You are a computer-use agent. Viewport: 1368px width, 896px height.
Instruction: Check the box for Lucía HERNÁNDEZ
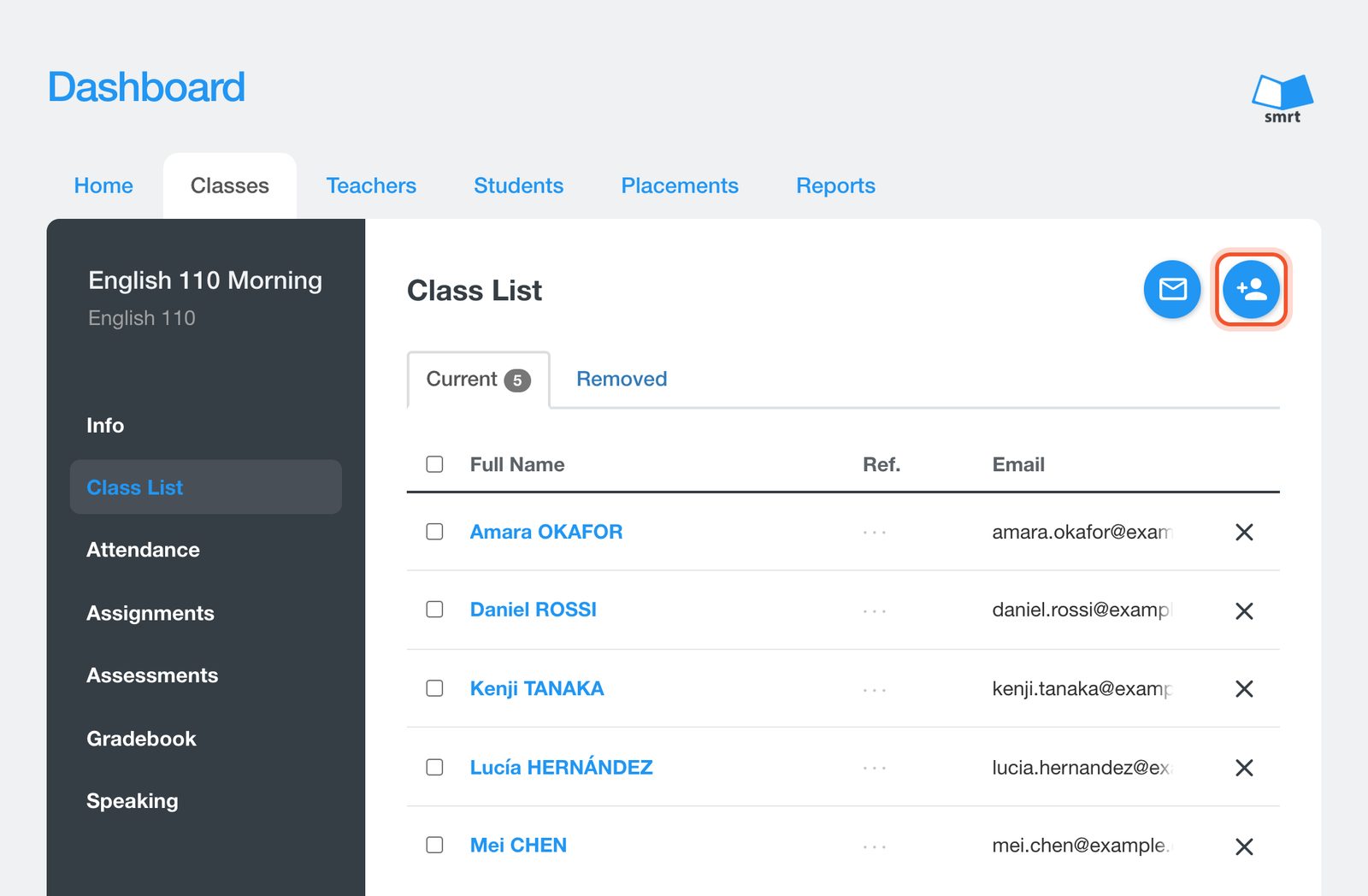[x=434, y=767]
